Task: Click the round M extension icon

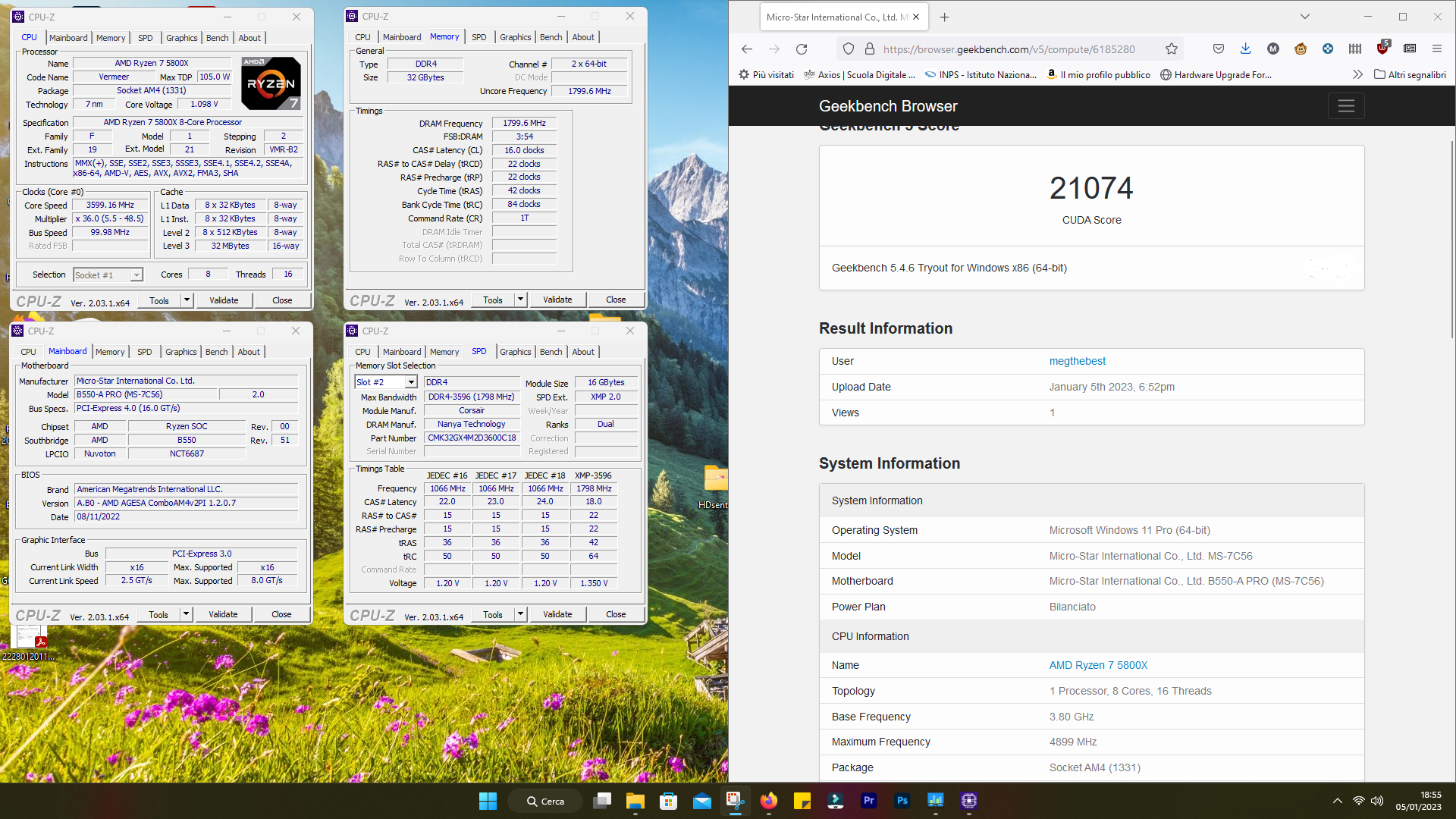Action: [x=1273, y=49]
